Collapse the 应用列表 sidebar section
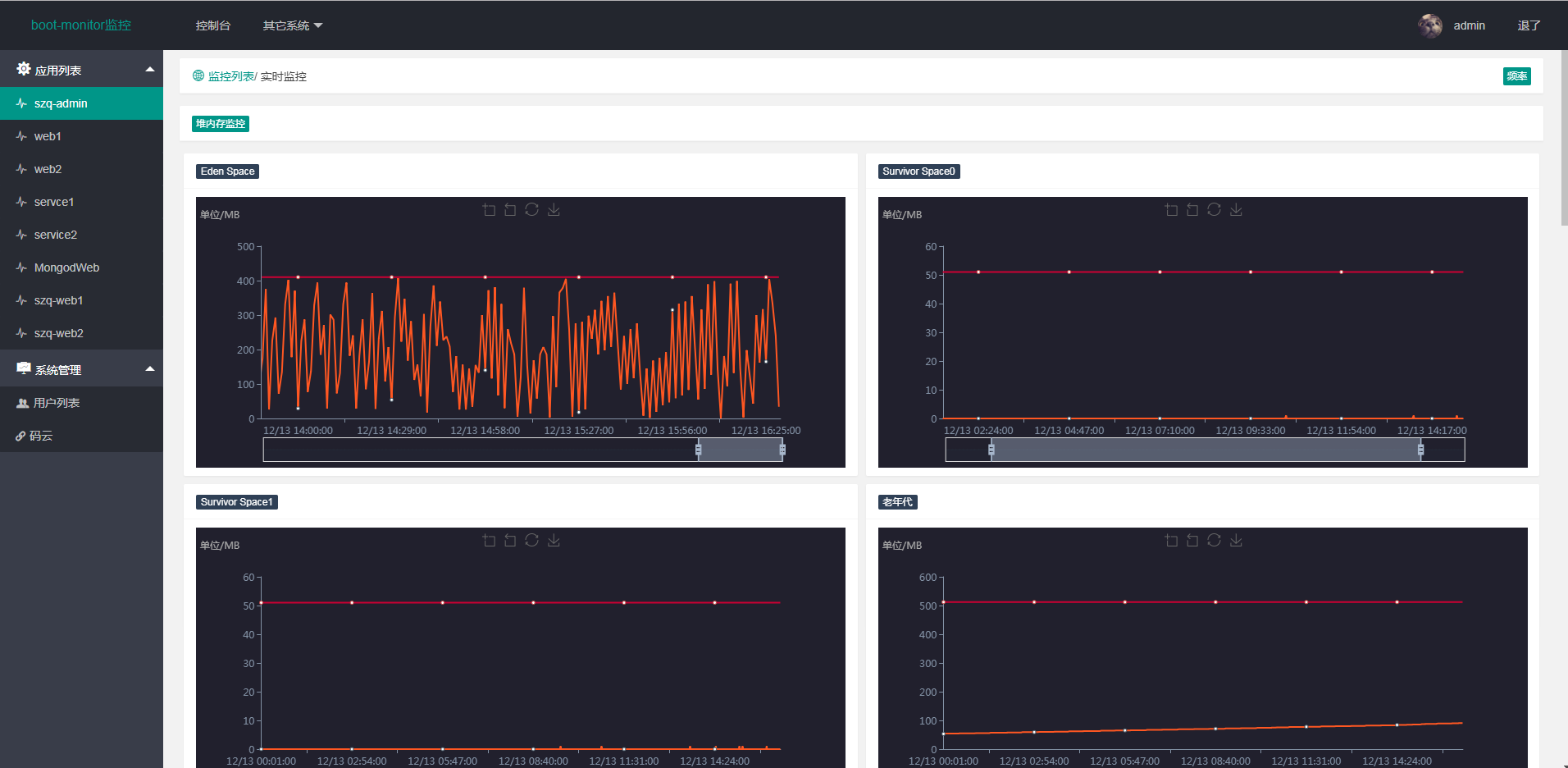 81,70
